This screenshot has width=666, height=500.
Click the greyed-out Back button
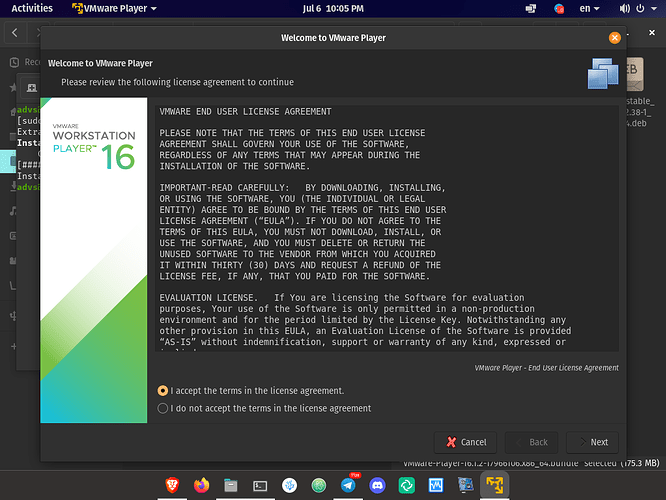click(x=531, y=442)
